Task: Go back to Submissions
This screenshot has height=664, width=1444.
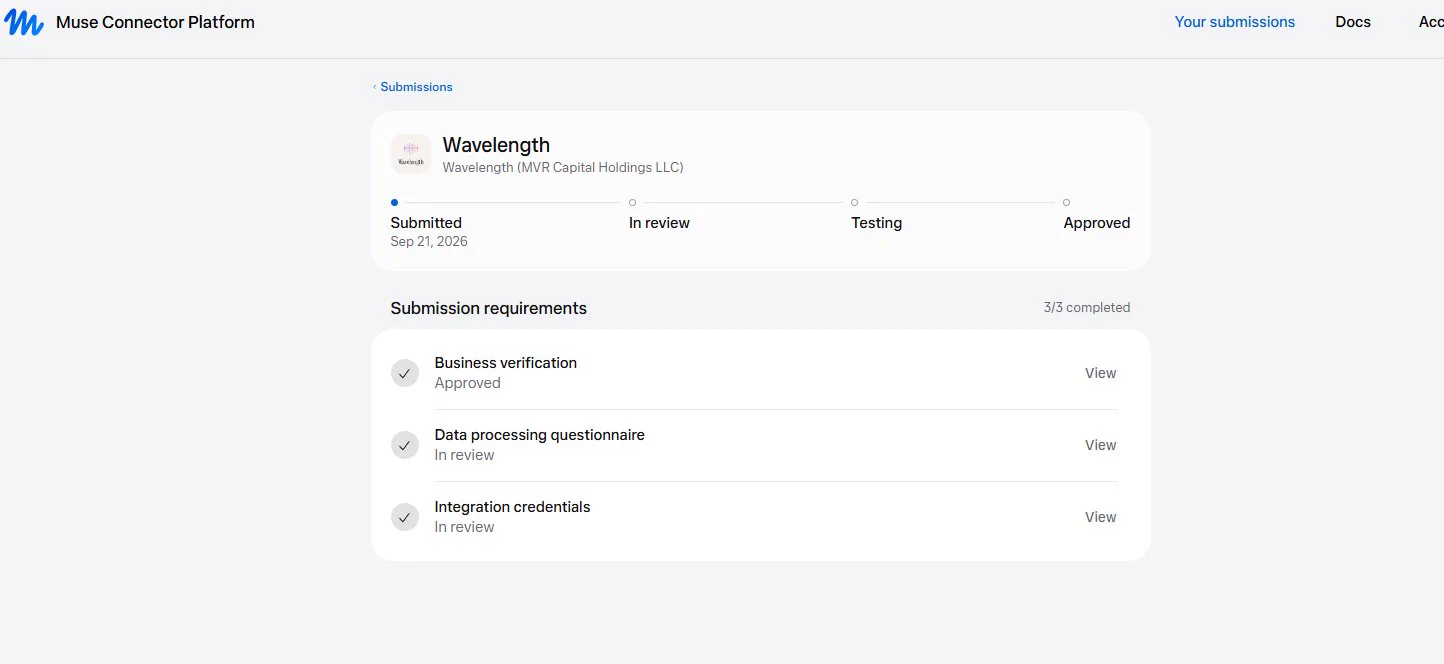Action: click(413, 87)
